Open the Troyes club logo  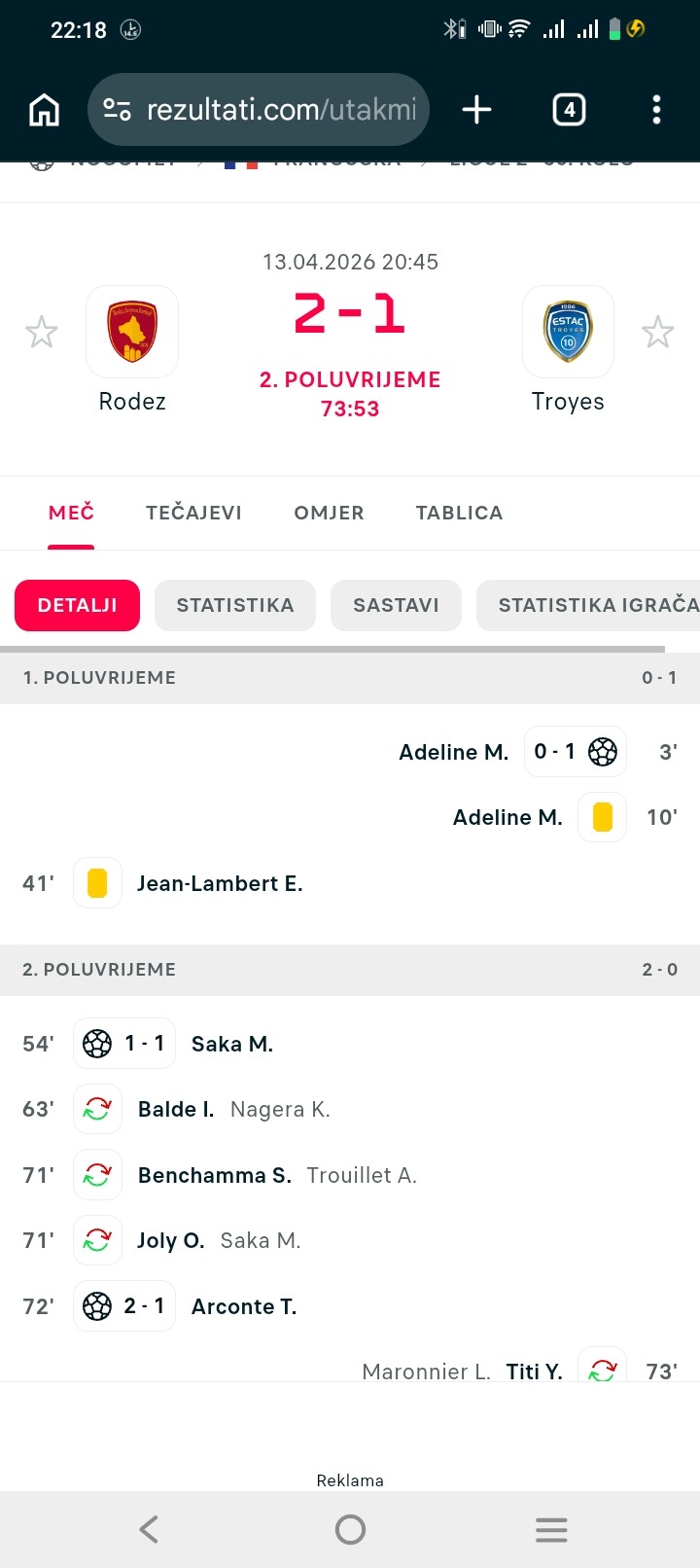tap(568, 332)
